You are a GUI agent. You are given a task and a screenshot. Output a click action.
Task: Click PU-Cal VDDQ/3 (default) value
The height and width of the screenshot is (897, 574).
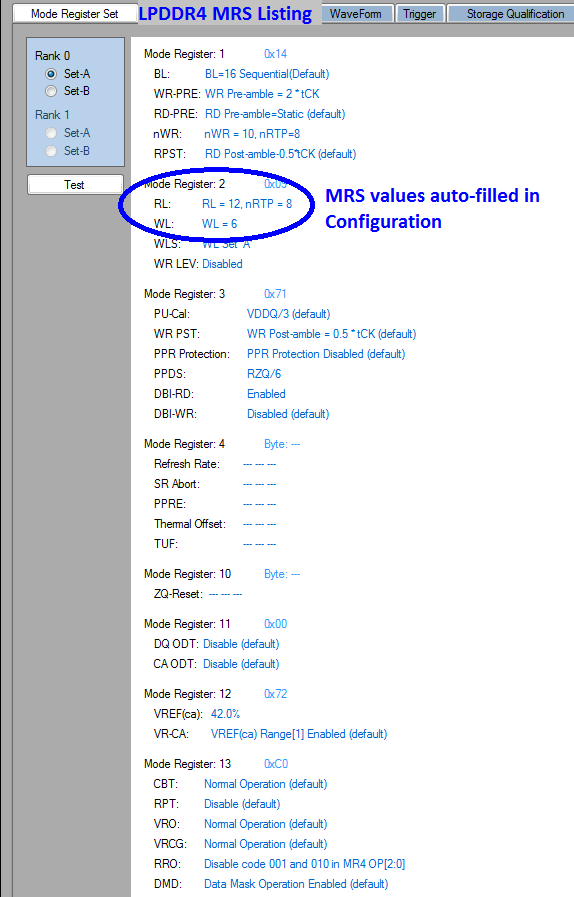[x=288, y=313]
